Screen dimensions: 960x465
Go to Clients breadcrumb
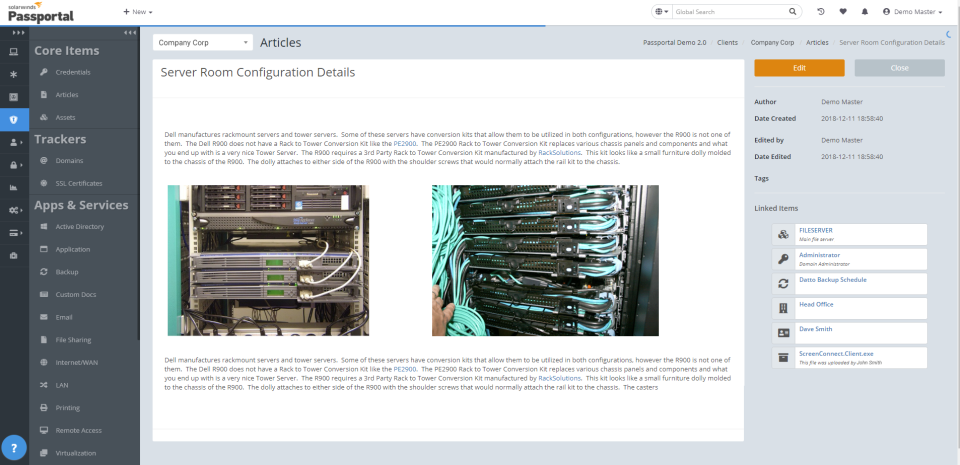pyautogui.click(x=727, y=43)
